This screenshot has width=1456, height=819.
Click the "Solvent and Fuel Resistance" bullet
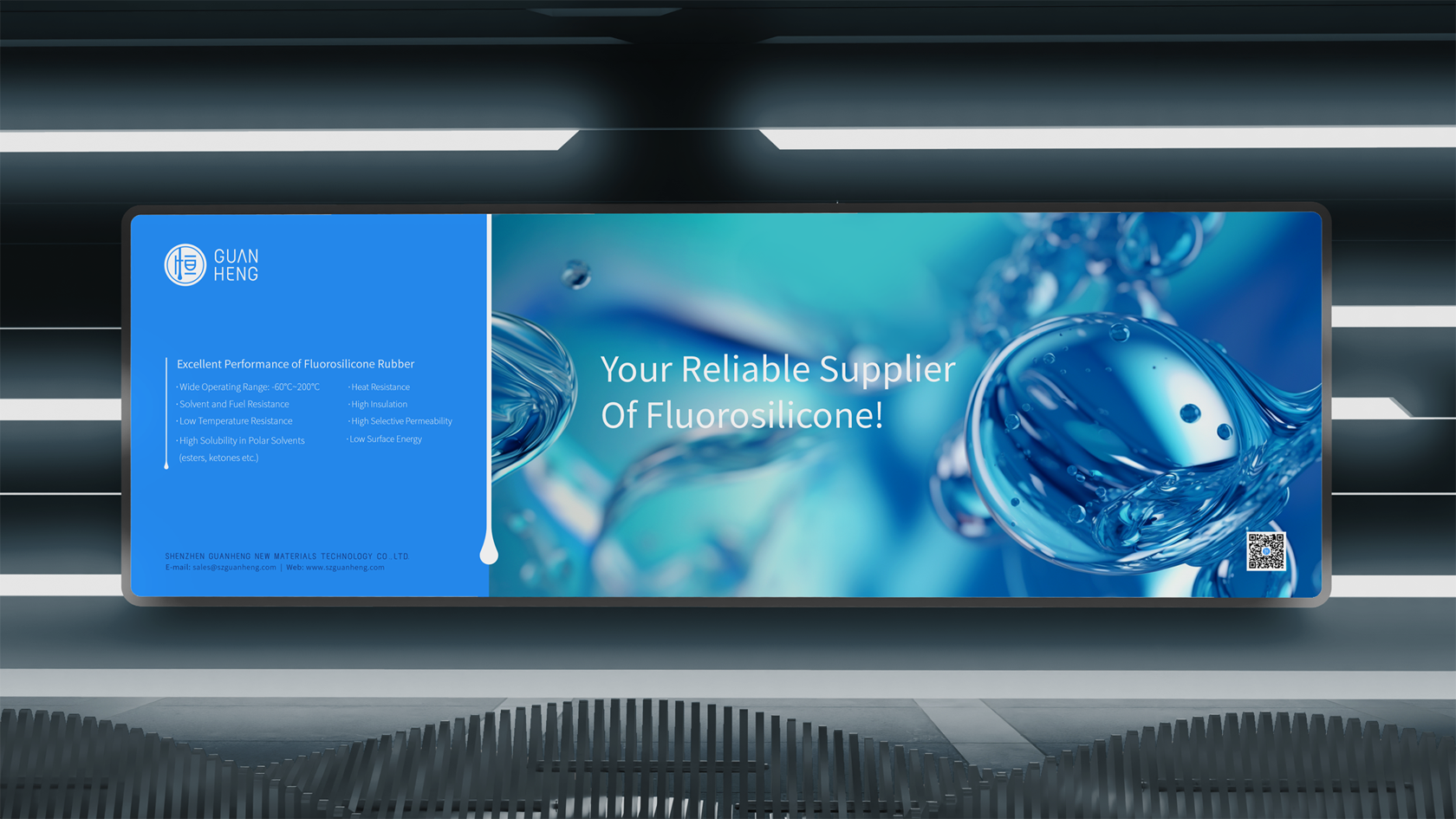click(x=234, y=405)
